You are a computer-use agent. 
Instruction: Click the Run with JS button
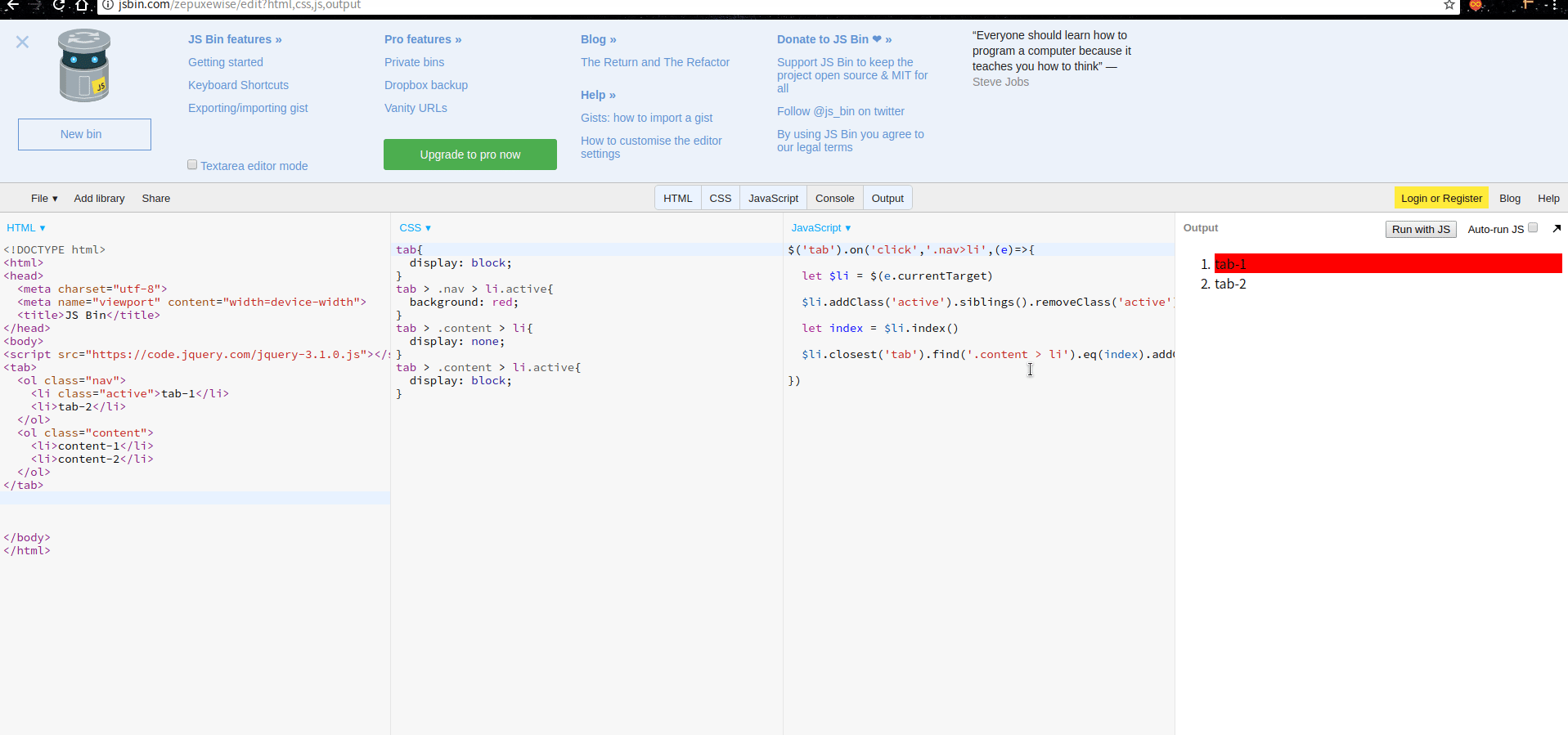point(1420,229)
